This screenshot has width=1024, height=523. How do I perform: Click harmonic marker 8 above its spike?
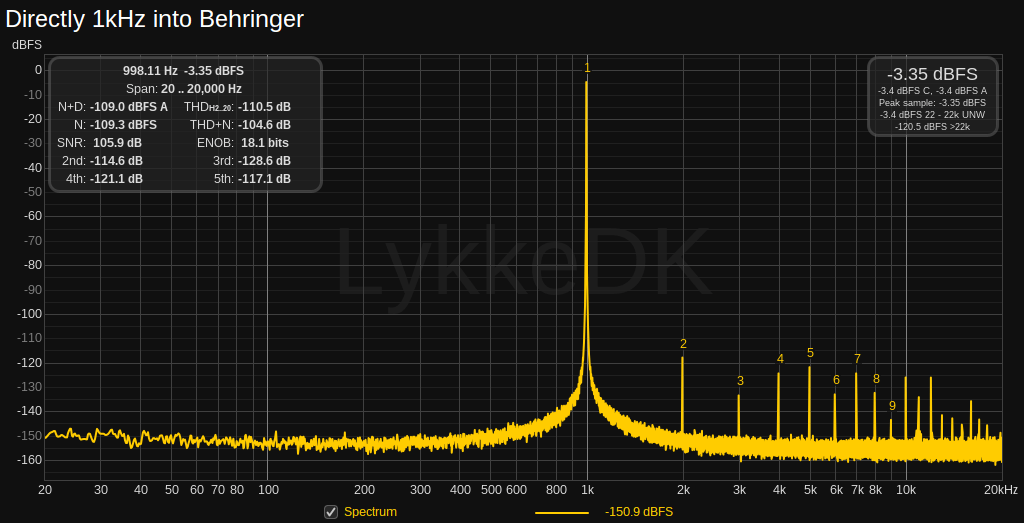[x=876, y=379]
